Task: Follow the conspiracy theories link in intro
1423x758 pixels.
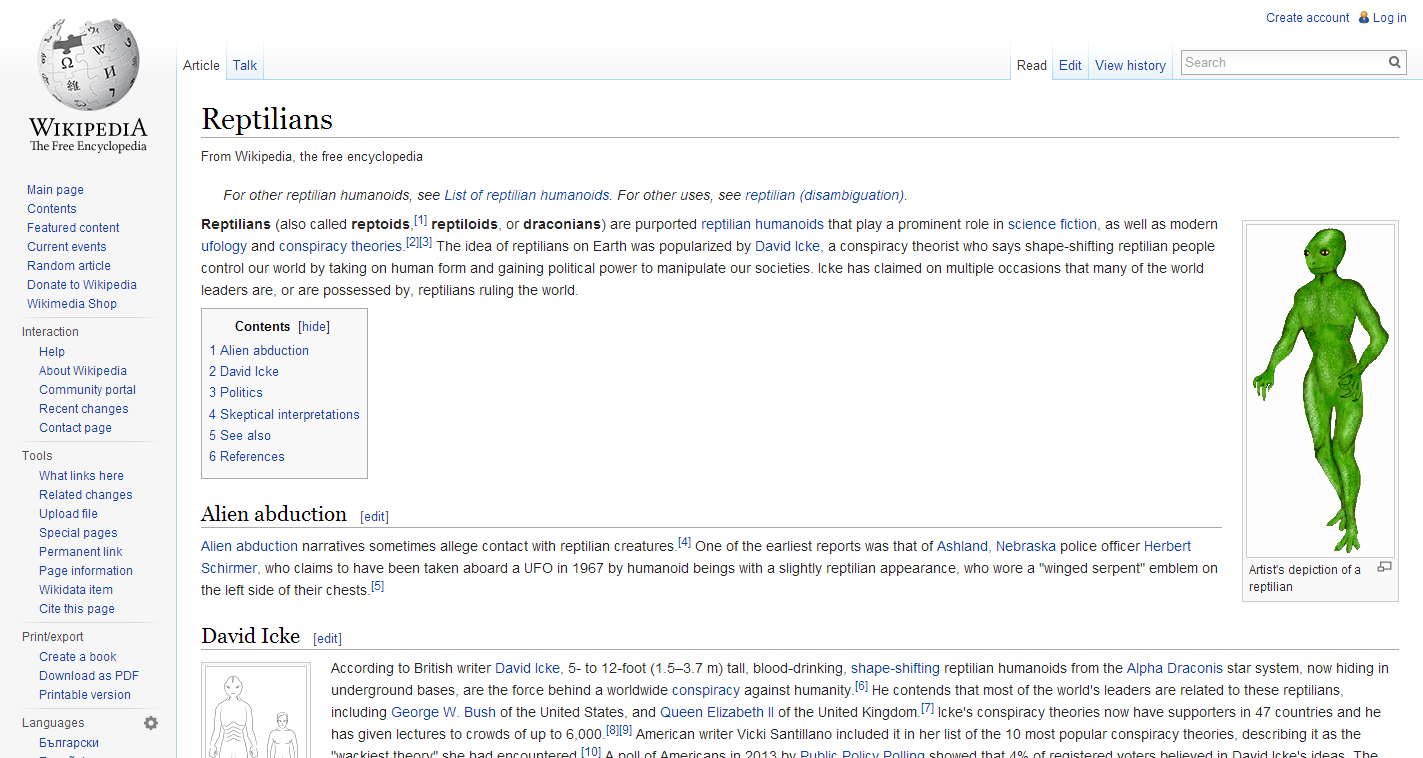Action: pos(340,246)
